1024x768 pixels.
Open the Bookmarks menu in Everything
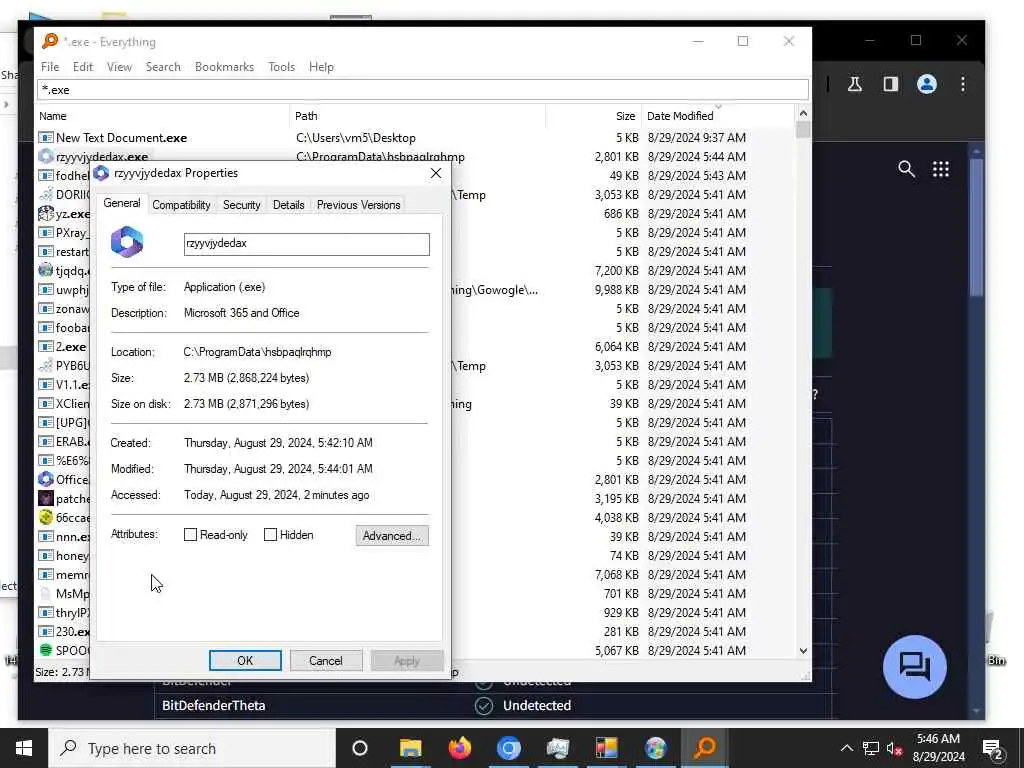[x=224, y=67]
